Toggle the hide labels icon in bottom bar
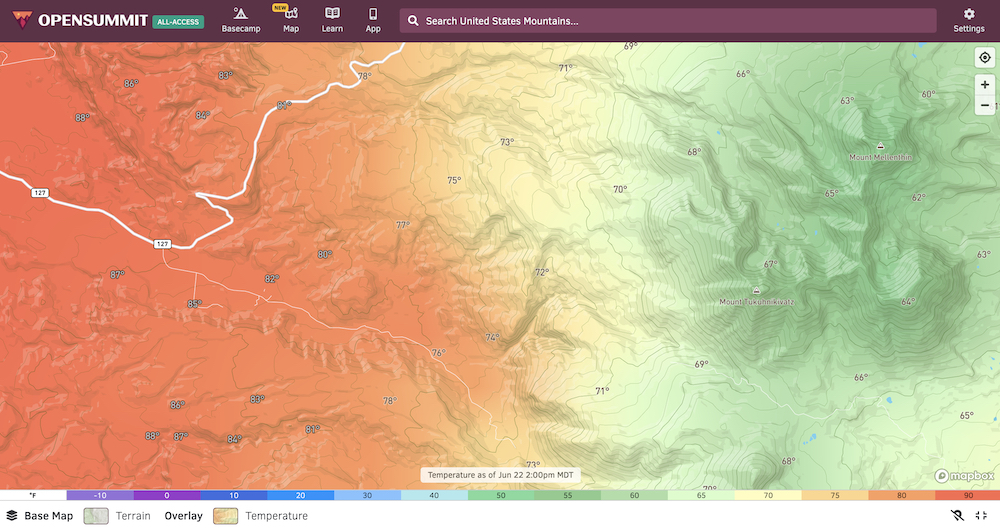 [x=956, y=516]
